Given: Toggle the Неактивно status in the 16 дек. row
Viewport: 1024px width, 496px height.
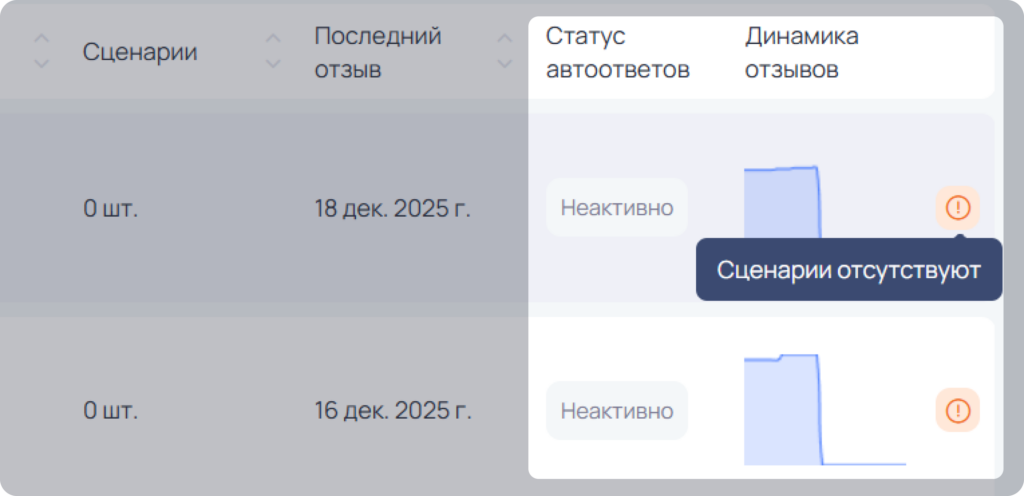Looking at the screenshot, I should coord(616,410).
